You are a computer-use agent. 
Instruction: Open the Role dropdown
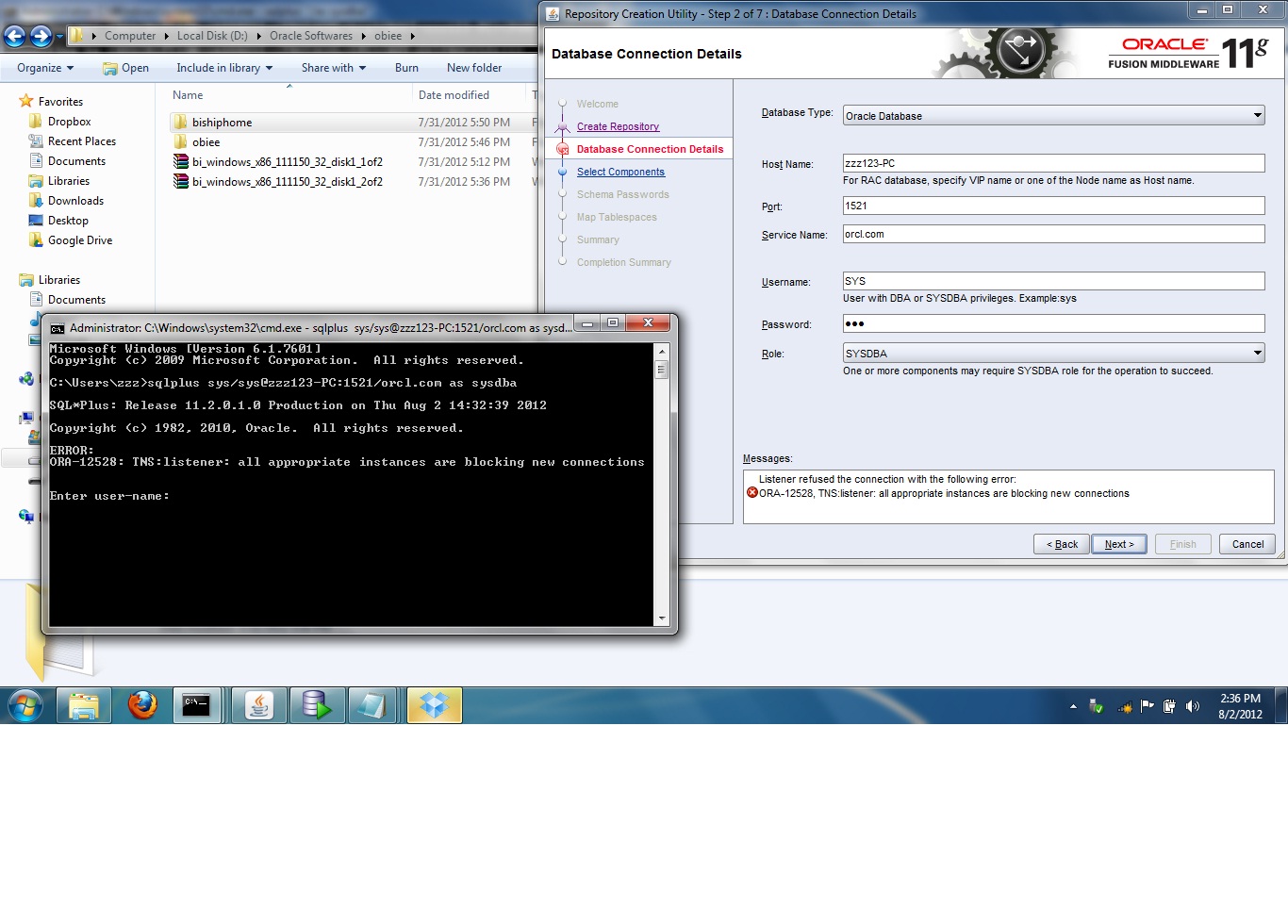point(1257,353)
